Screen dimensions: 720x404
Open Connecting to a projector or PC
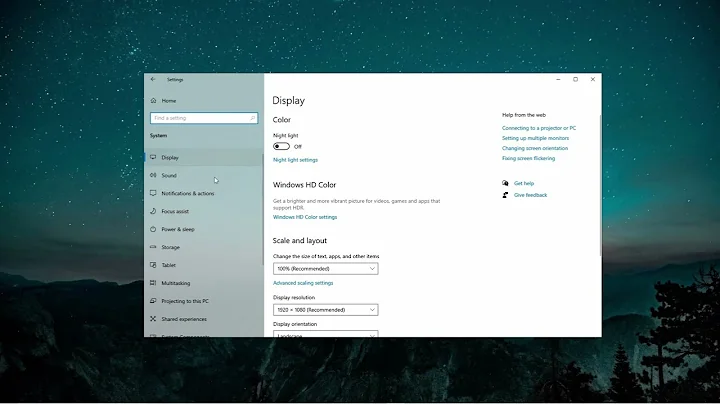(539, 128)
